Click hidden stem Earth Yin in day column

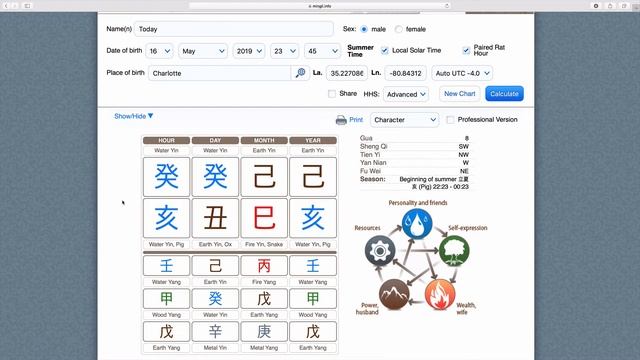(215, 266)
